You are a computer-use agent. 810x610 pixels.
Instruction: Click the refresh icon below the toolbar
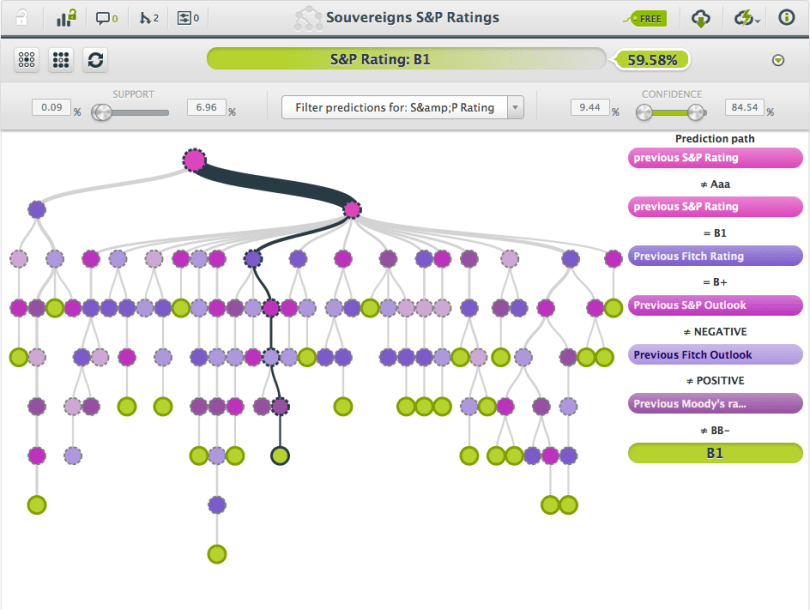coord(94,59)
